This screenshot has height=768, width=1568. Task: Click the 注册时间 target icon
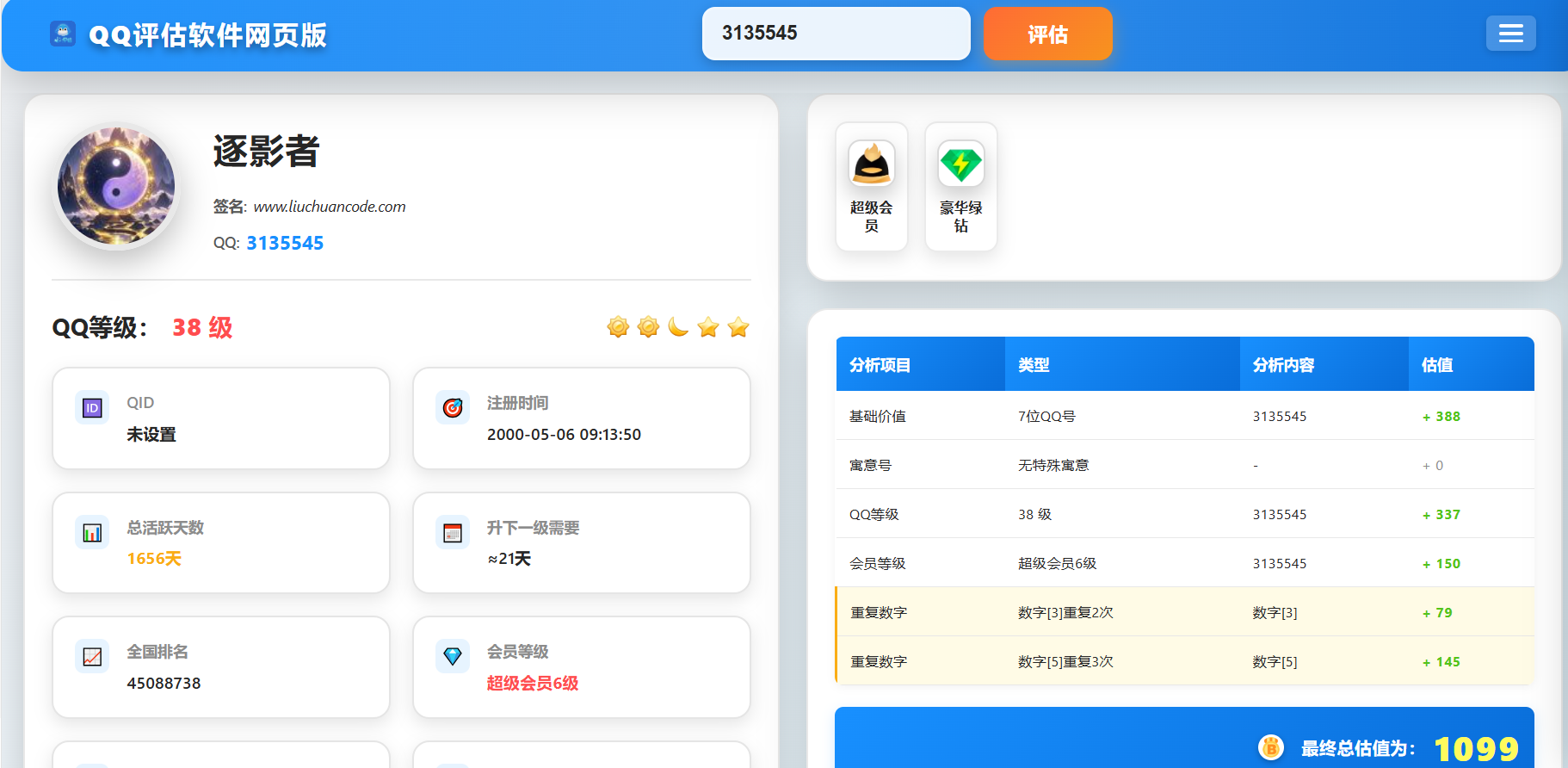click(453, 408)
